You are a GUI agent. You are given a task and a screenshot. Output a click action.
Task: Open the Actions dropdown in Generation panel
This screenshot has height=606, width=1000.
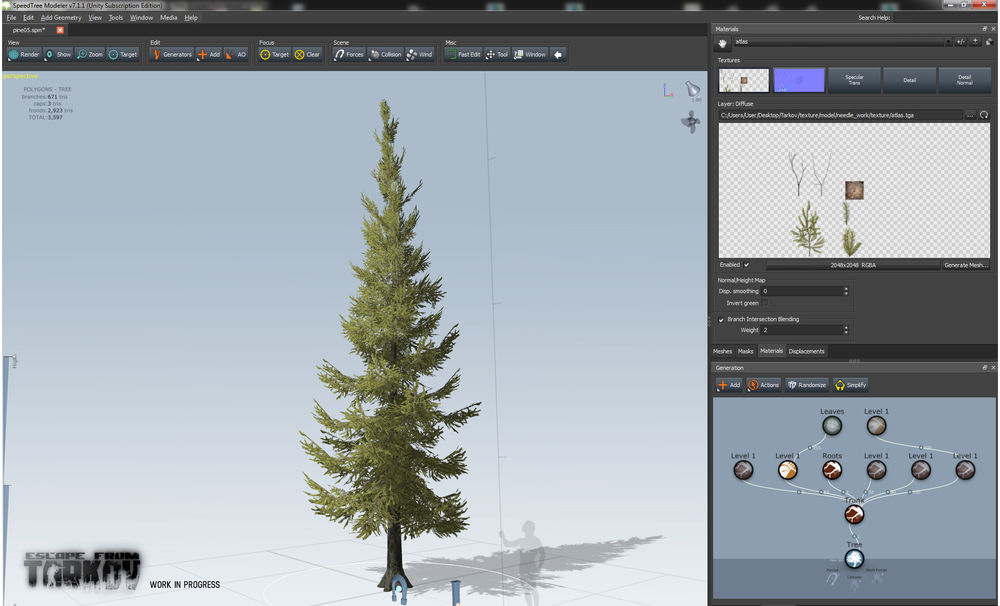pos(764,385)
